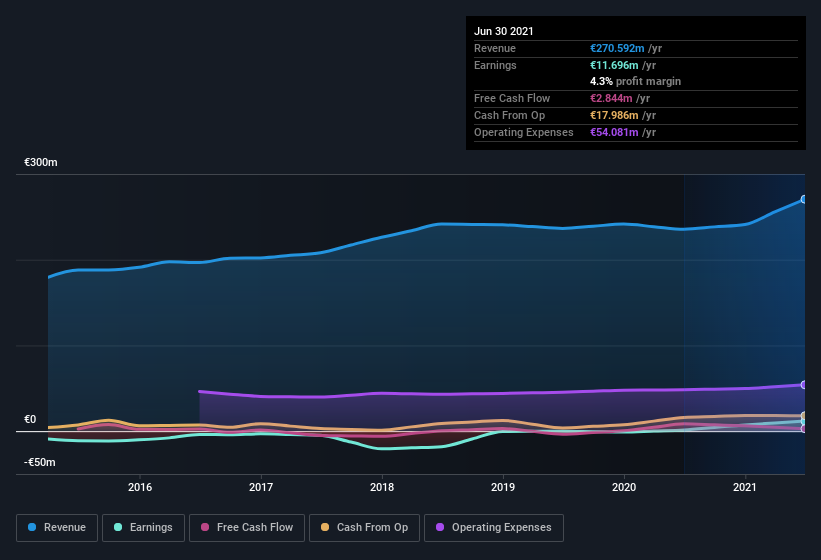Click the Operating Expenses endpoint marker
The width and height of the screenshot is (821, 560).
coord(804,385)
